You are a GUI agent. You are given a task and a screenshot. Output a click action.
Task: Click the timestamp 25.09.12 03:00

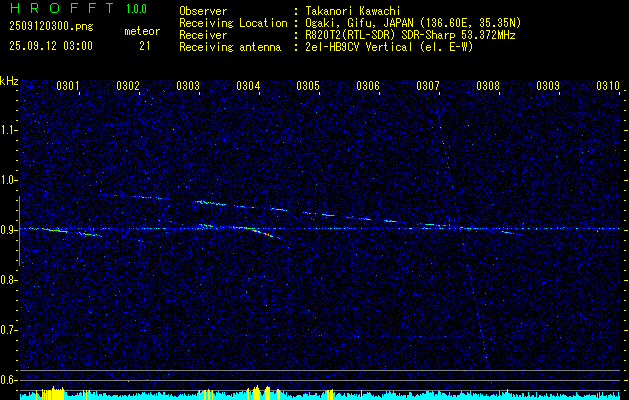51,45
